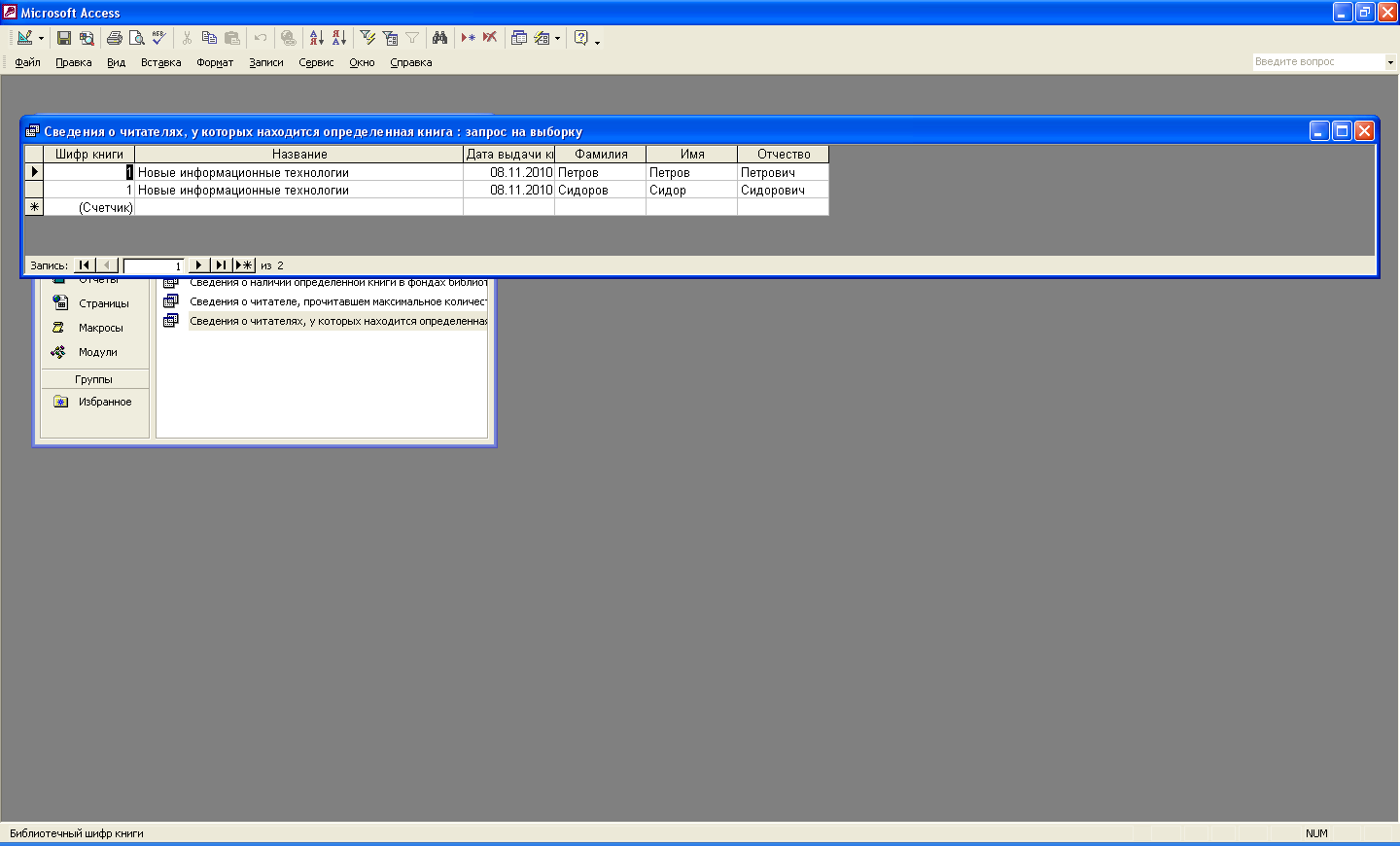Image resolution: width=1400 pixels, height=846 pixels.
Task: Go to the last record button
Action: point(221,265)
